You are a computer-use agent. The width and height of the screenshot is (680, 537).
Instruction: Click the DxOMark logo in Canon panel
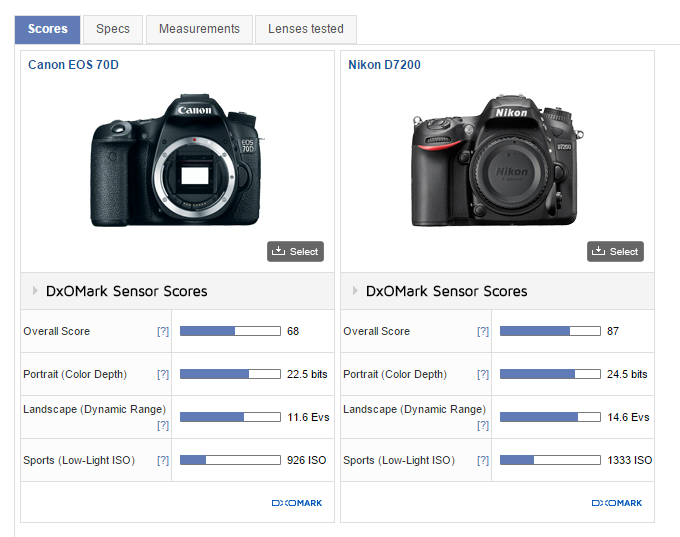297,503
